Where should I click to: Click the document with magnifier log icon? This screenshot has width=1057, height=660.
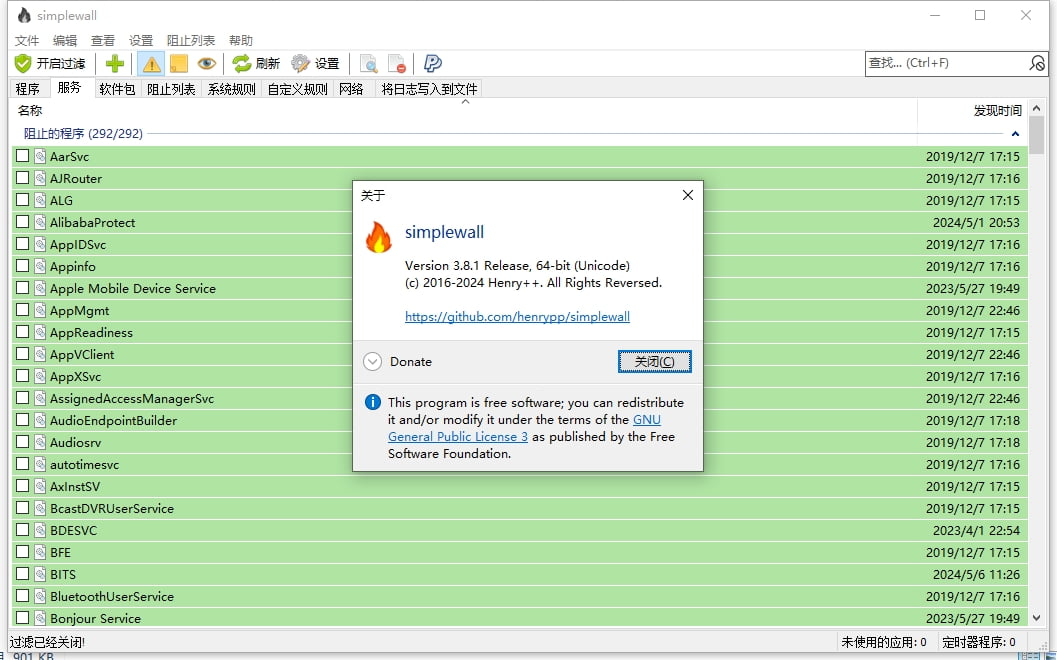point(368,63)
